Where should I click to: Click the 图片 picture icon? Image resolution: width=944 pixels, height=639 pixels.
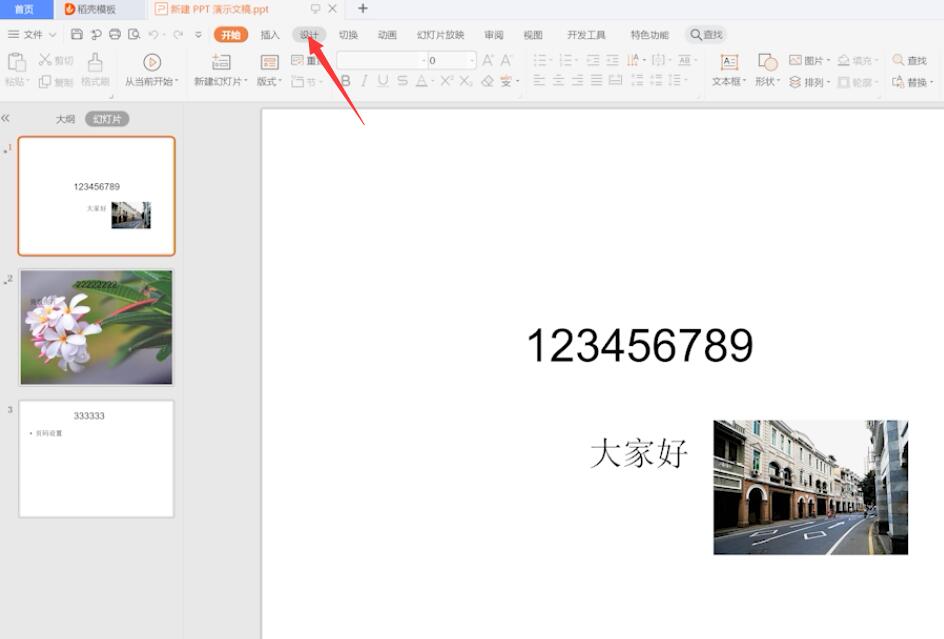(795, 60)
